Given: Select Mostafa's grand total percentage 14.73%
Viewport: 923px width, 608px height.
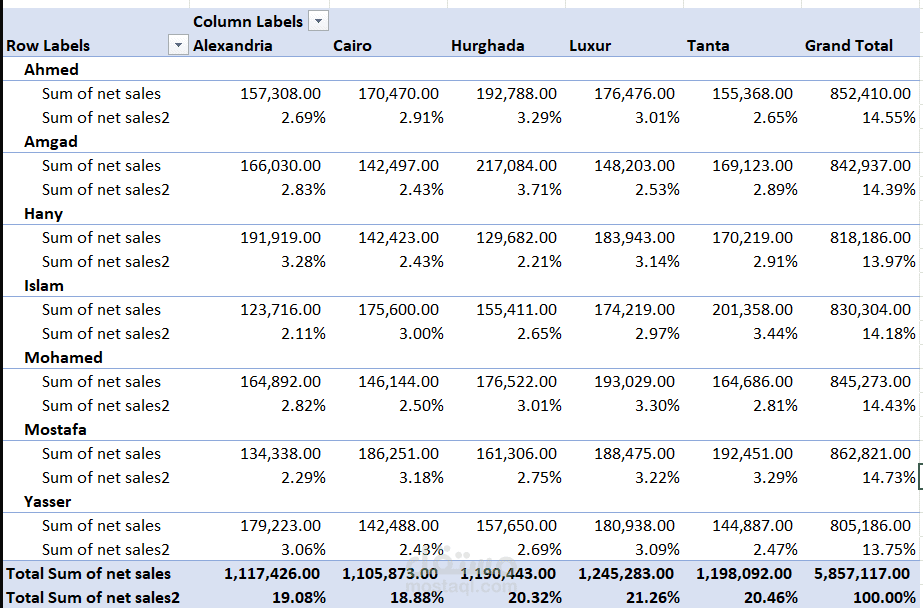Looking at the screenshot, I should (889, 477).
